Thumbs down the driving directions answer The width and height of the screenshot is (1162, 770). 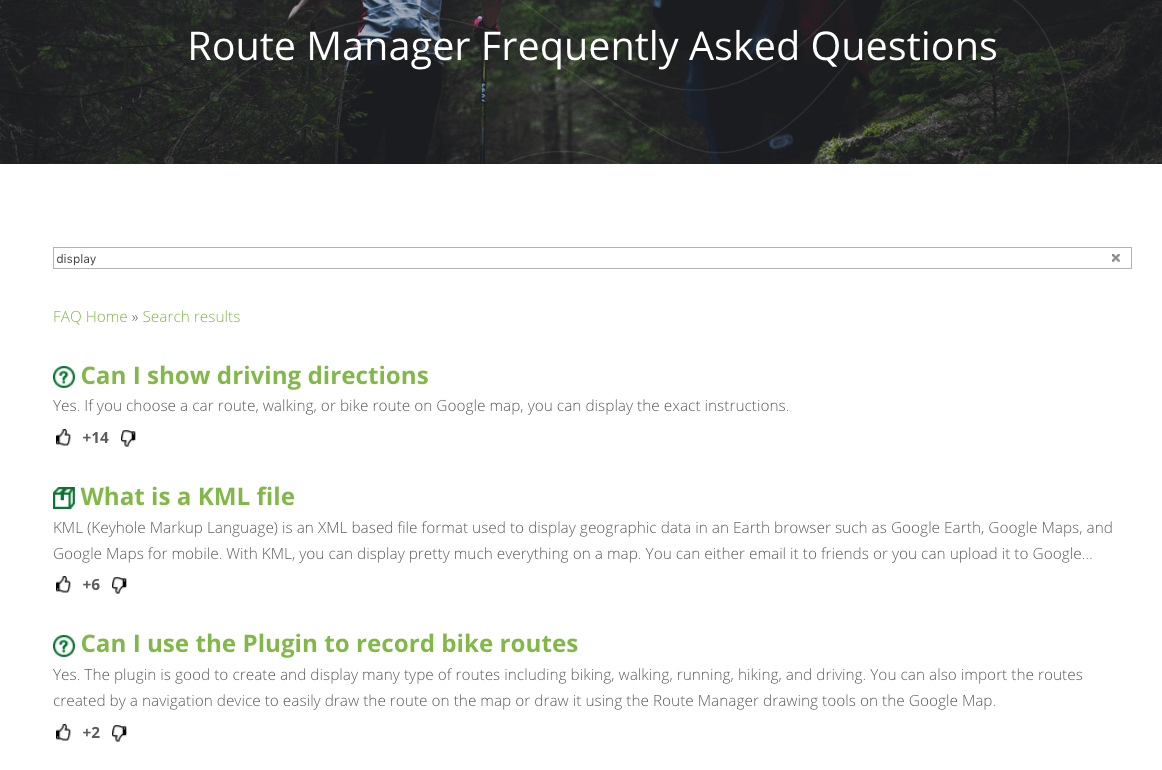[128, 438]
